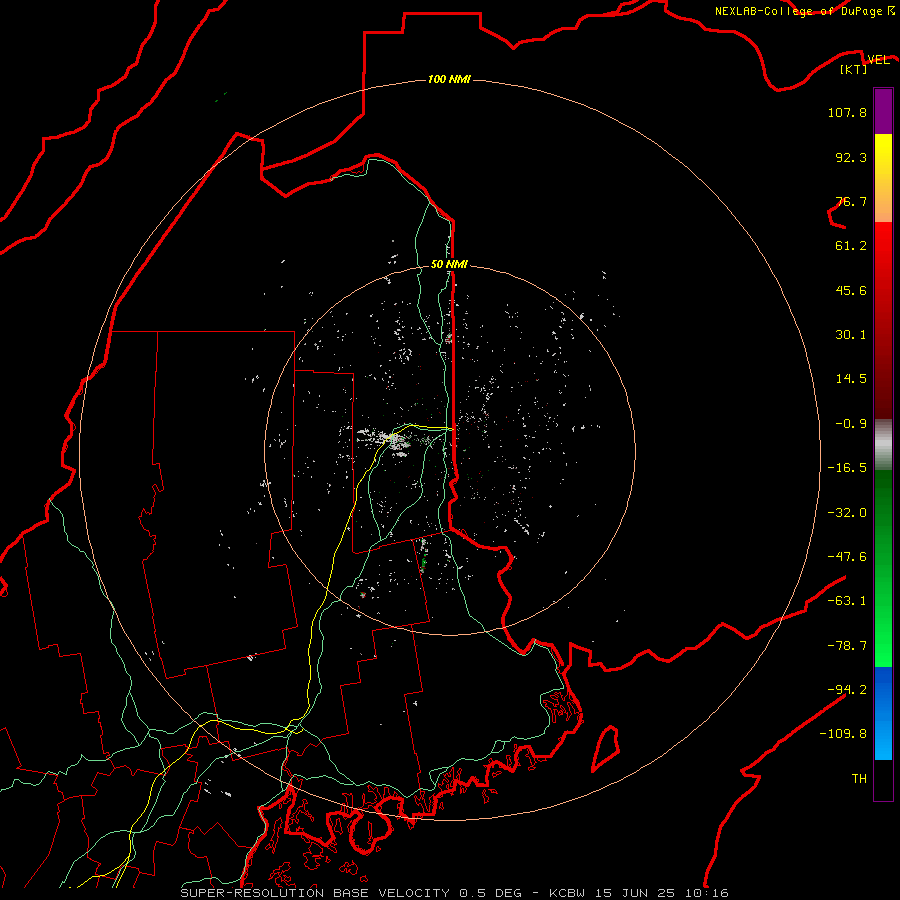The height and width of the screenshot is (900, 900).
Task: Select the 61.2 color scale value
Action: click(851, 246)
